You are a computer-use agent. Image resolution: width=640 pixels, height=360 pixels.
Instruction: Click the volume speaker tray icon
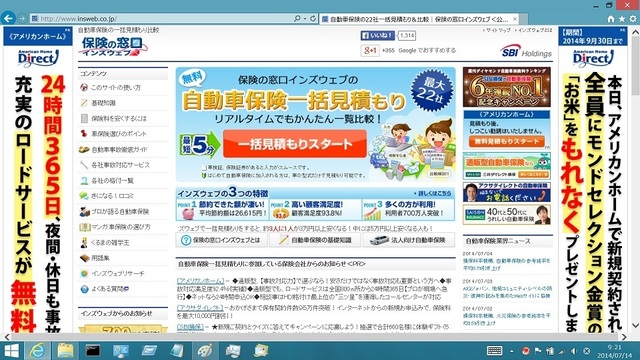[574, 351]
